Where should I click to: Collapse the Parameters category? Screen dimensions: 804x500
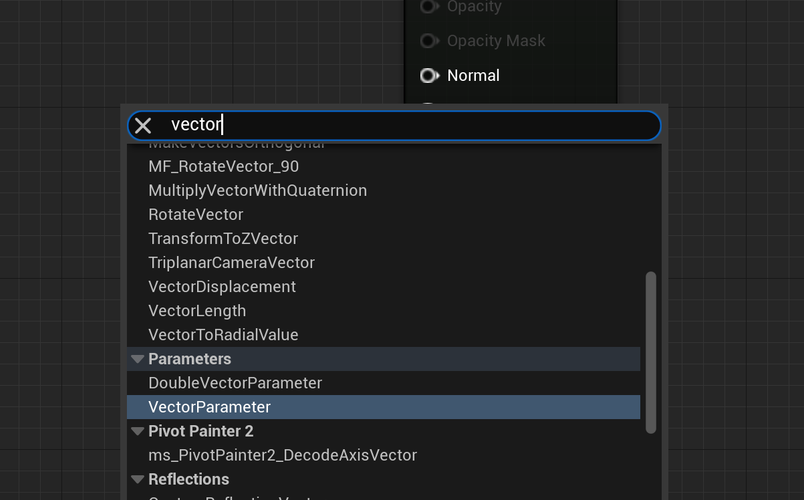[138, 359]
